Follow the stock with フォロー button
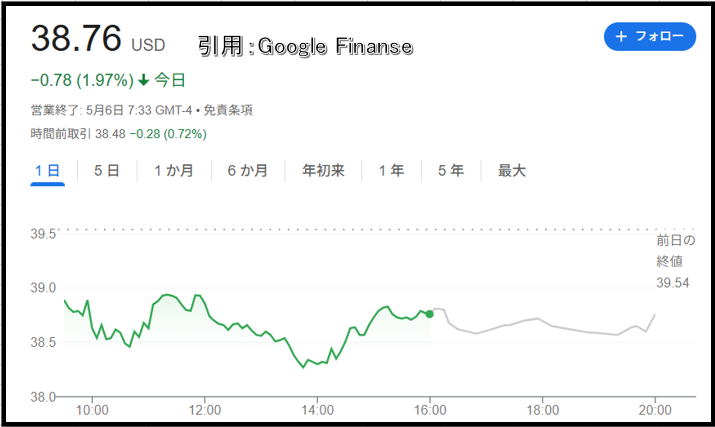Screen dimensions: 715x427 pyautogui.click(x=650, y=36)
